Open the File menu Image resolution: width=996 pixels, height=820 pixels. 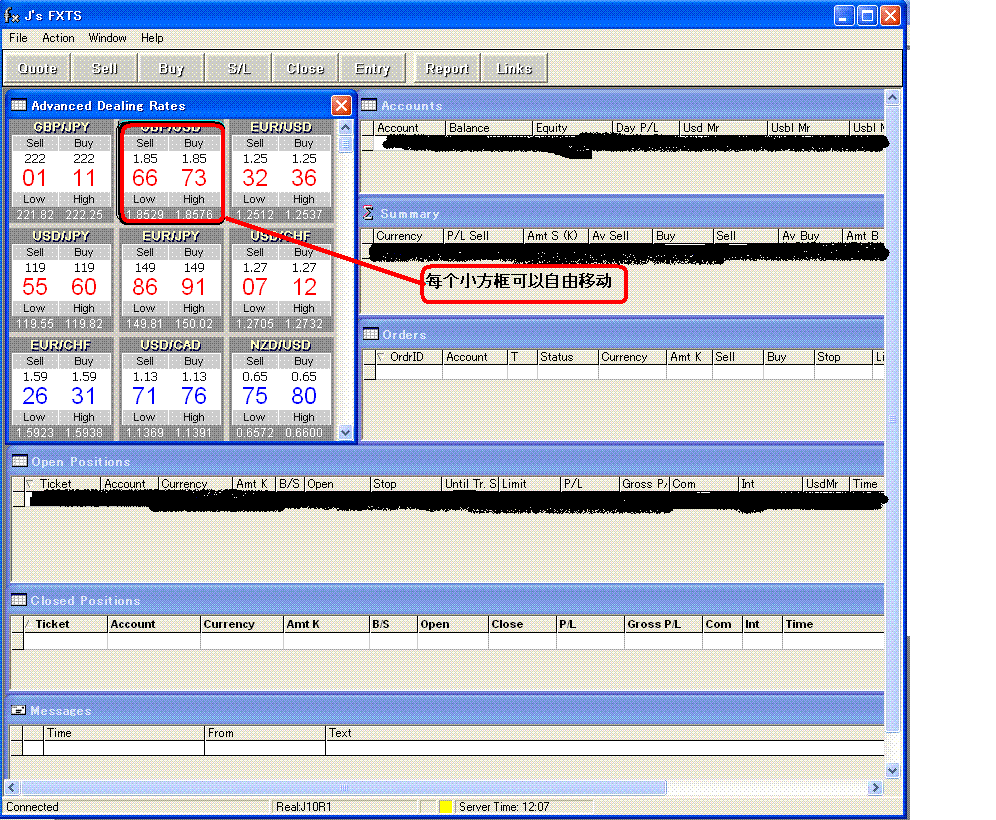(17, 38)
